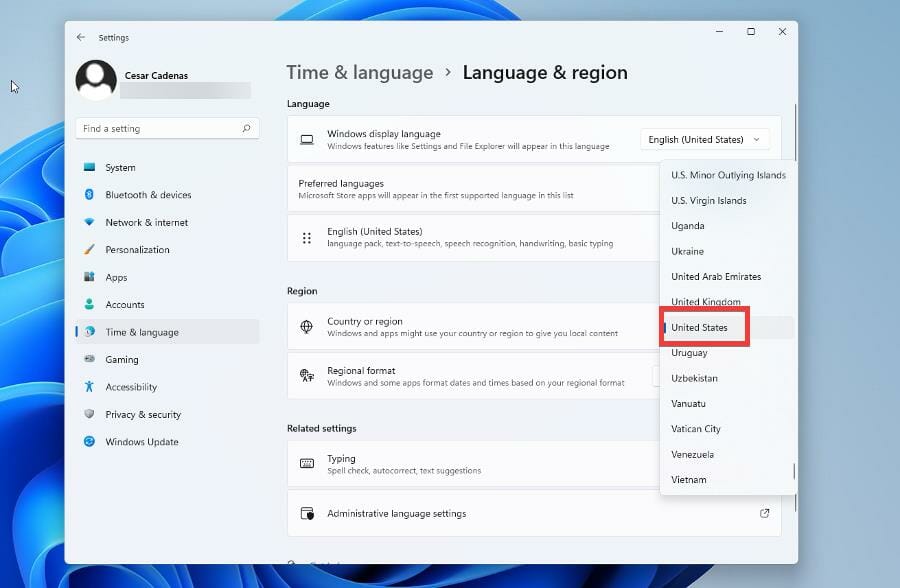Click the System monitor icon
The image size is (900, 588).
click(90, 167)
